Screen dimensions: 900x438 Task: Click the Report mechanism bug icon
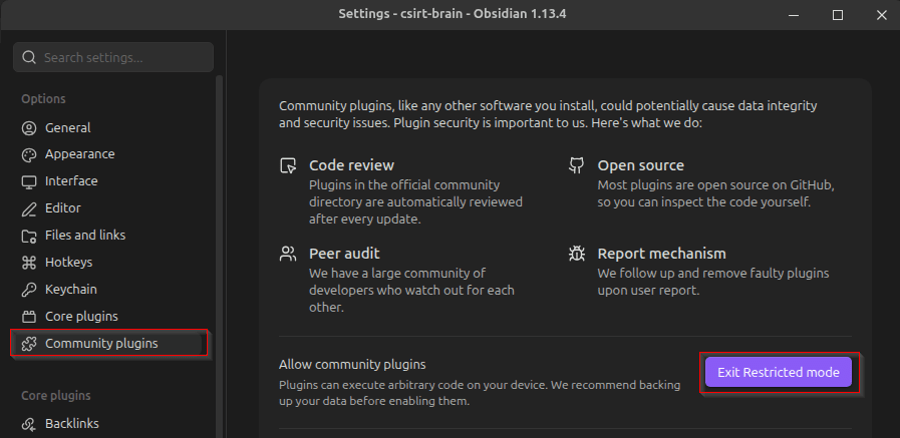[x=576, y=253]
